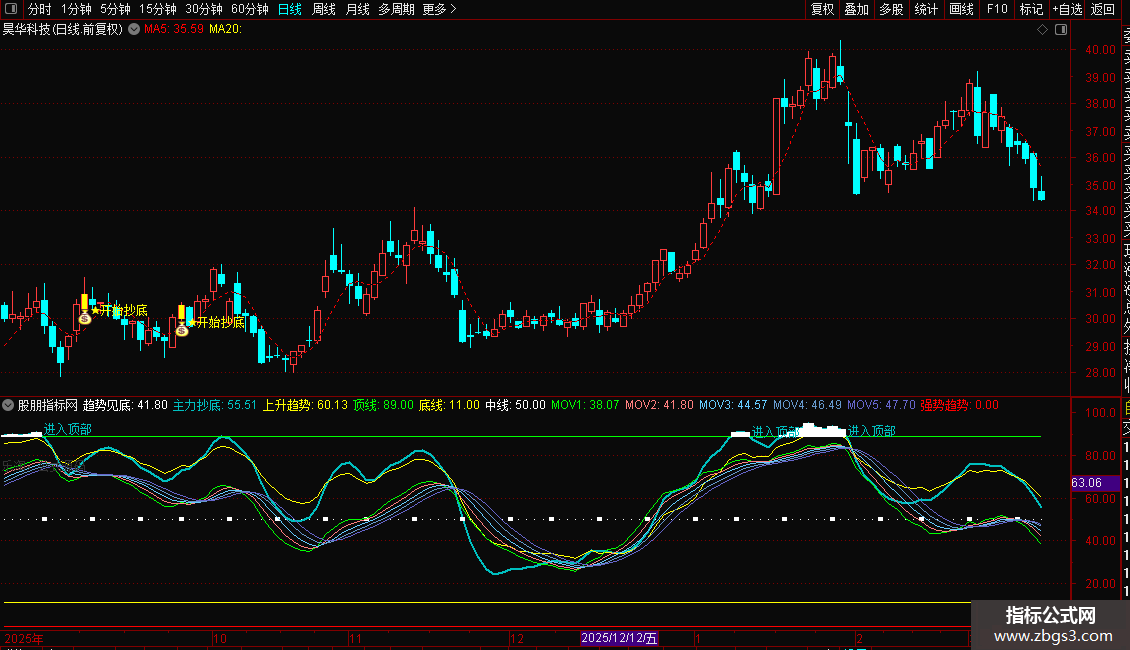Click month 10 on the time axis

(x=220, y=638)
